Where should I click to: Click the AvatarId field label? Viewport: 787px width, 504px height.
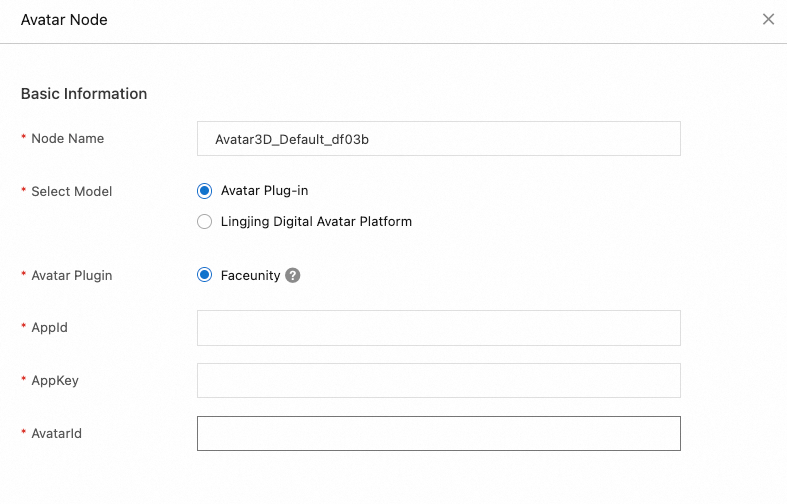pos(56,433)
